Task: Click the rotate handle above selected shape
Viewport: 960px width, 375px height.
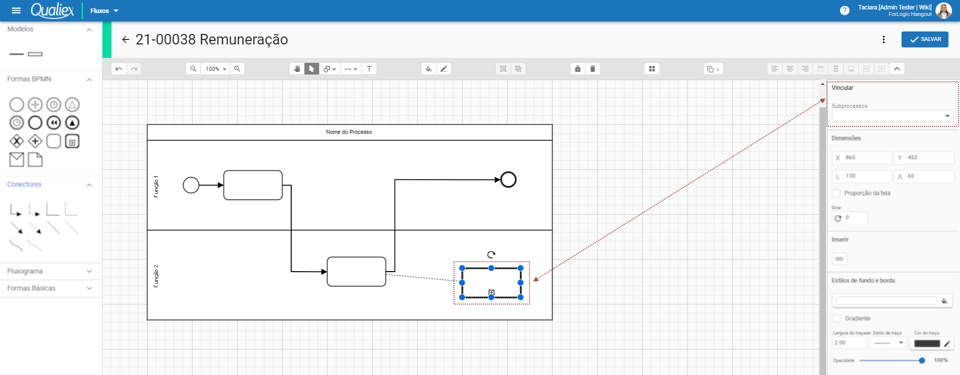Action: (491, 255)
